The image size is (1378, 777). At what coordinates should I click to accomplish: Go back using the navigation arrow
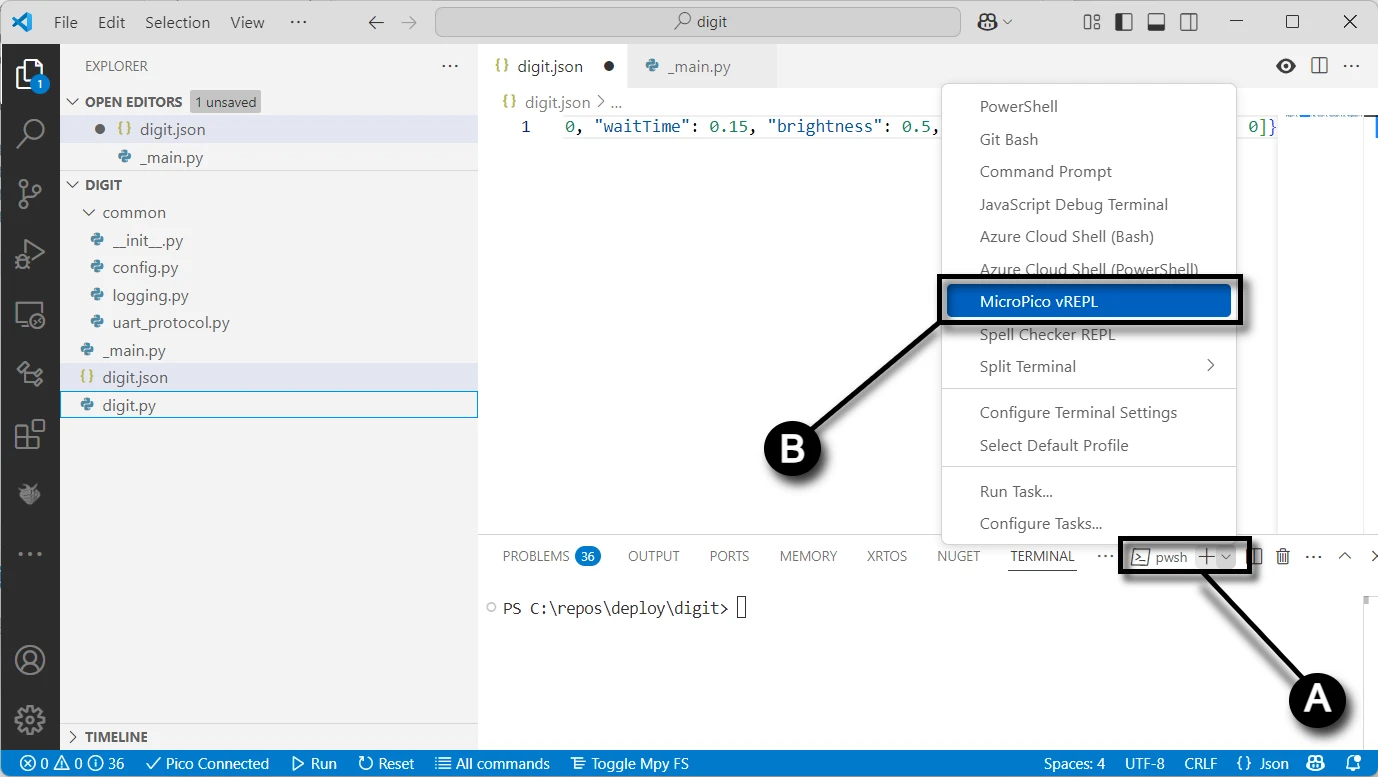376,22
